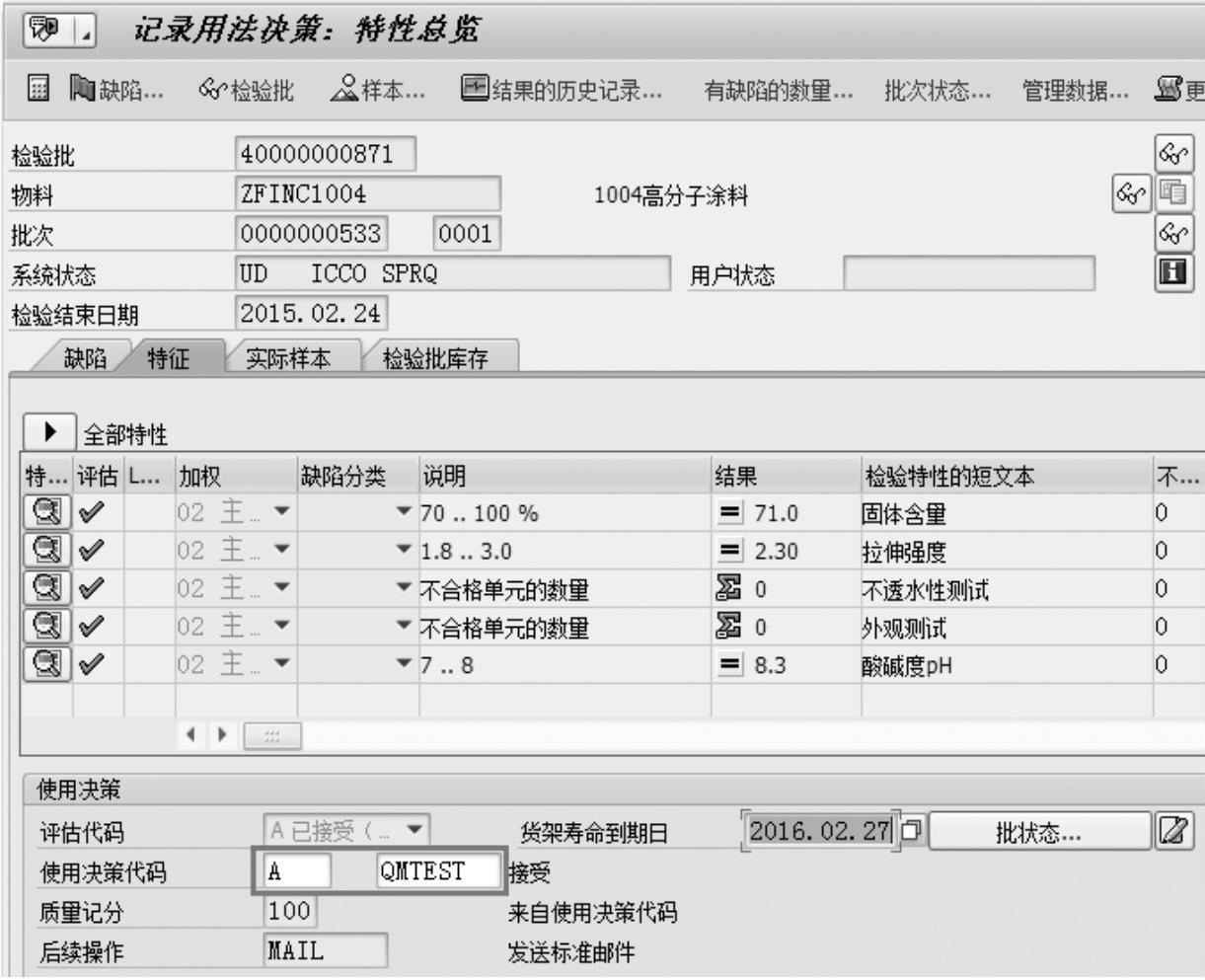Open details icon for 固体含量 row
The height and width of the screenshot is (980, 1205).
coord(47,513)
